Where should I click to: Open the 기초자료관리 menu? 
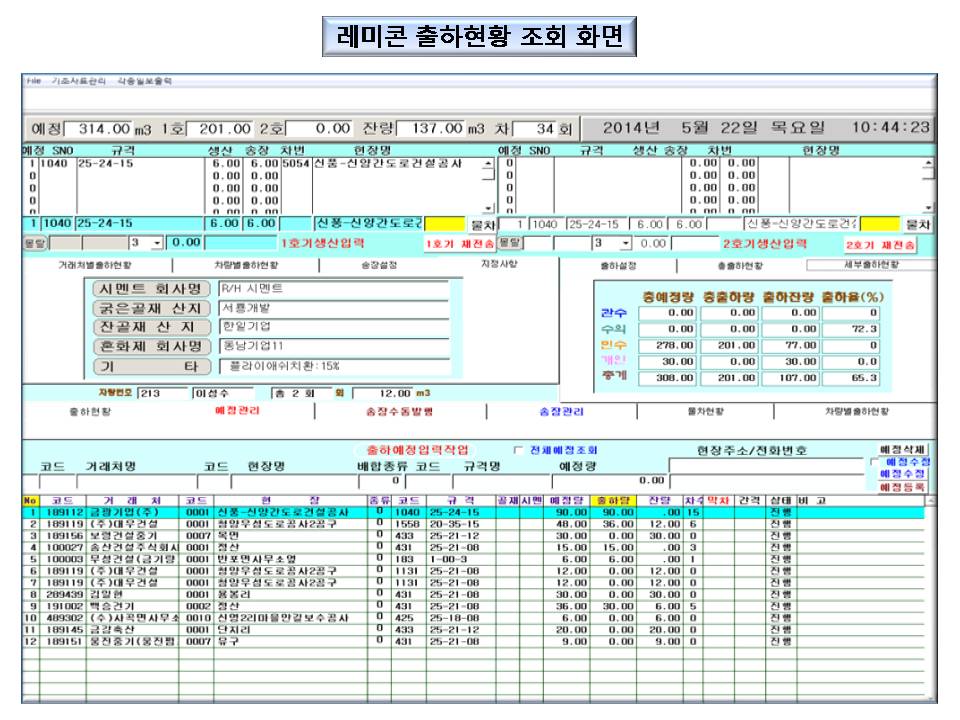78,81
